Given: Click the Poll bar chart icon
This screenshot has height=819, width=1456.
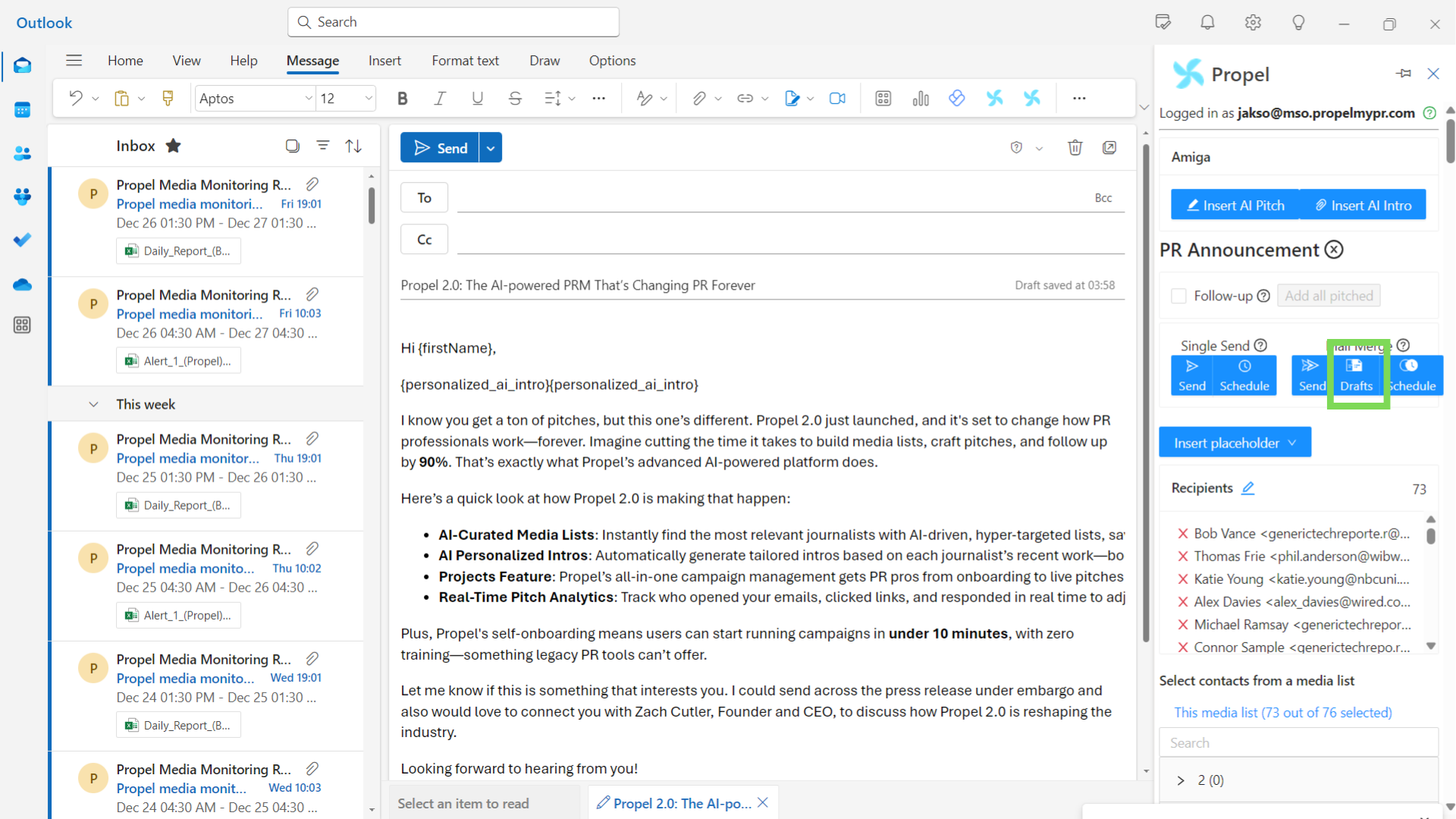Looking at the screenshot, I should tap(921, 98).
